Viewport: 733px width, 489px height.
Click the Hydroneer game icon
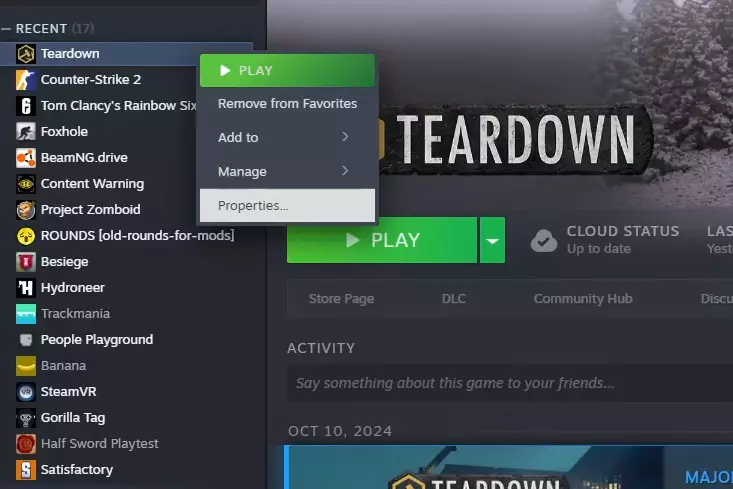[x=26, y=288]
